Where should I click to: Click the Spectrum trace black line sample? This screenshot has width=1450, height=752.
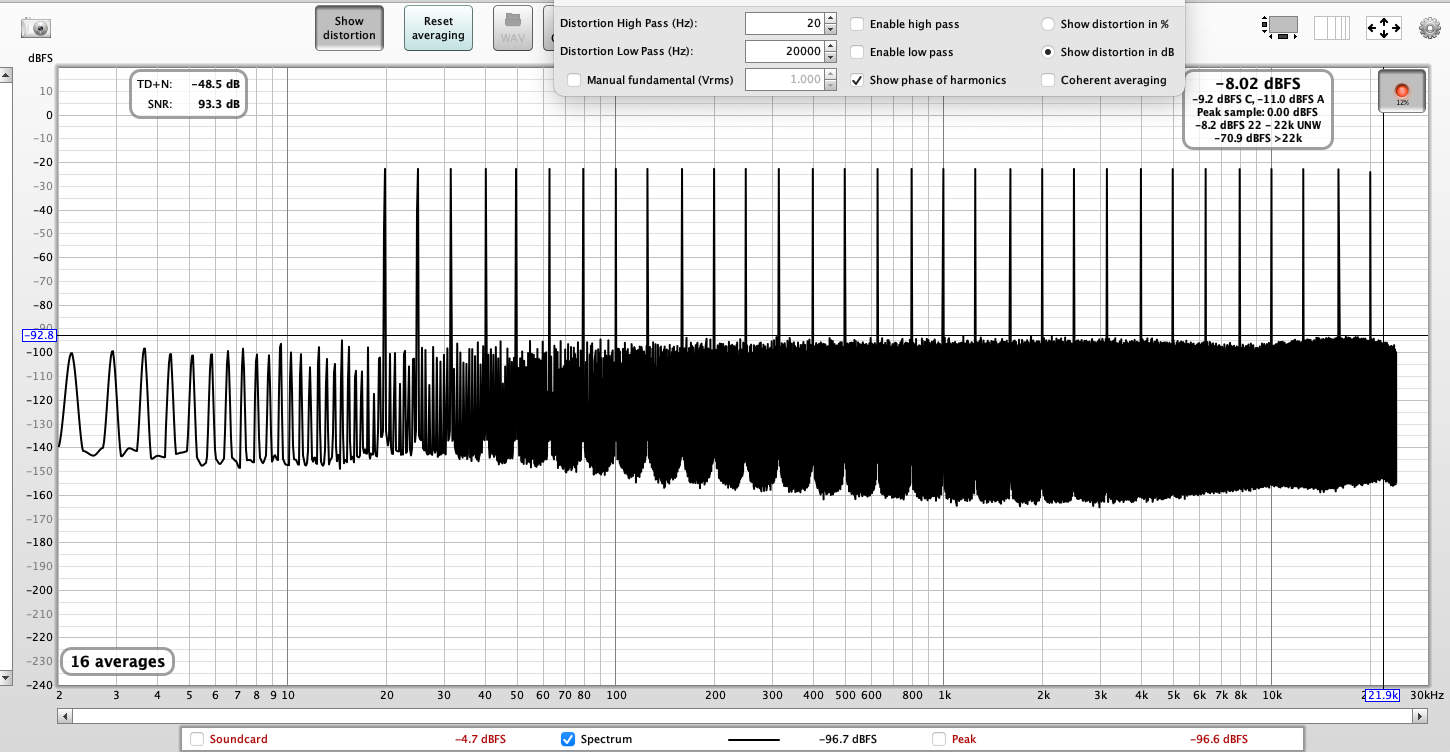754,740
